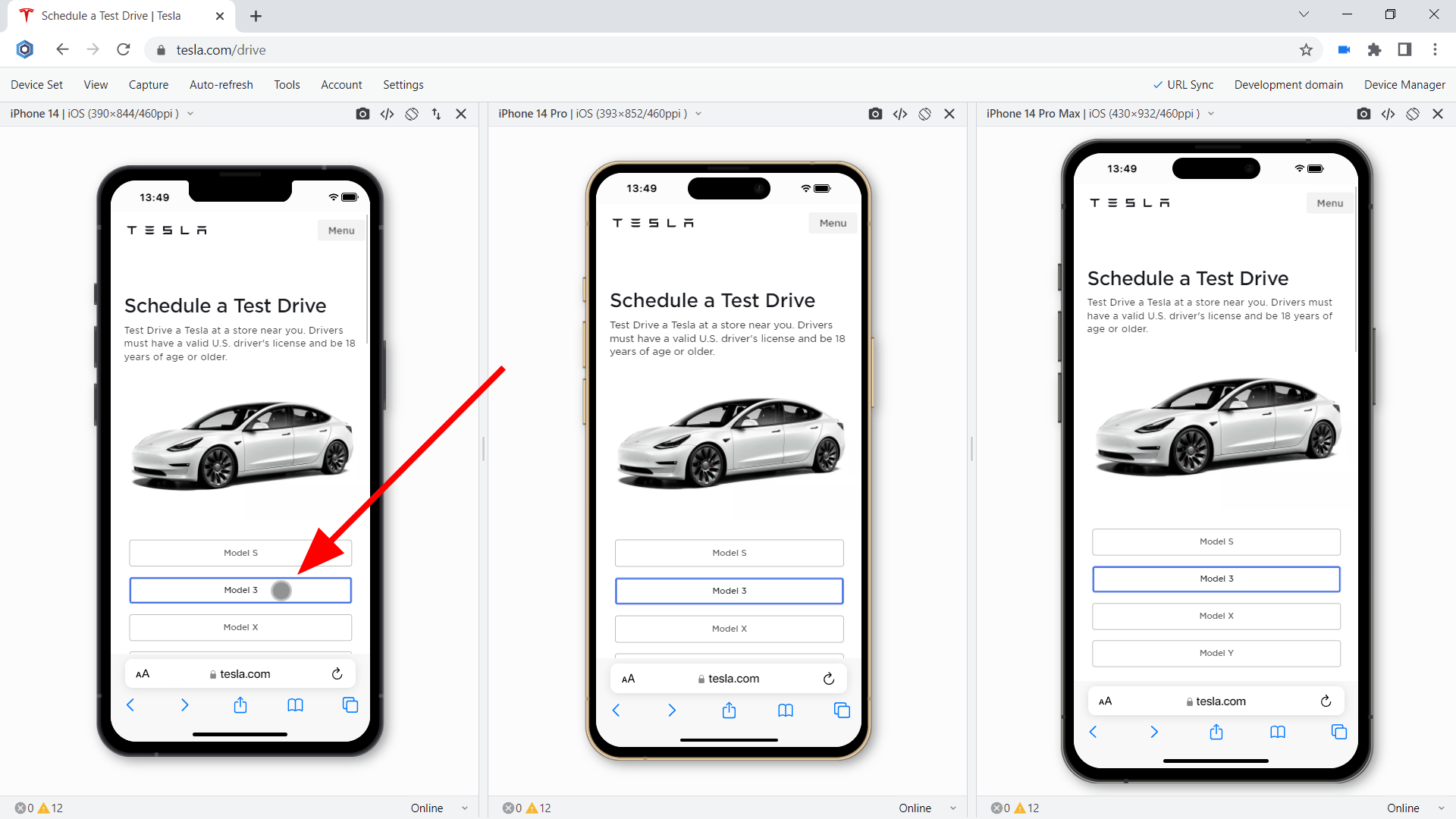Toggle URL Sync option
Screen dimensions: 1456x819
[1183, 85]
